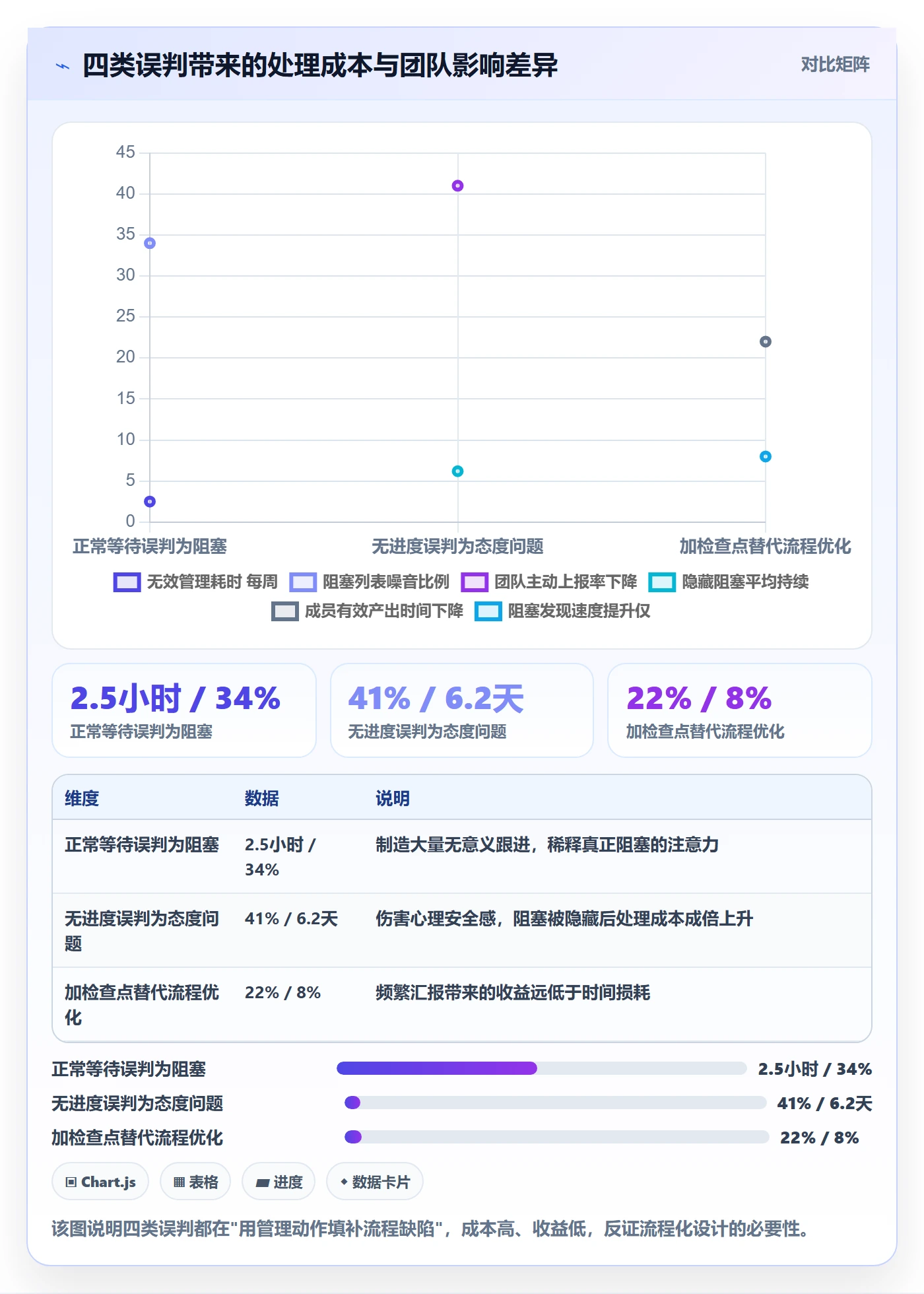Click the dark blue data point near 2.5
The width and height of the screenshot is (924, 1294).
(150, 502)
